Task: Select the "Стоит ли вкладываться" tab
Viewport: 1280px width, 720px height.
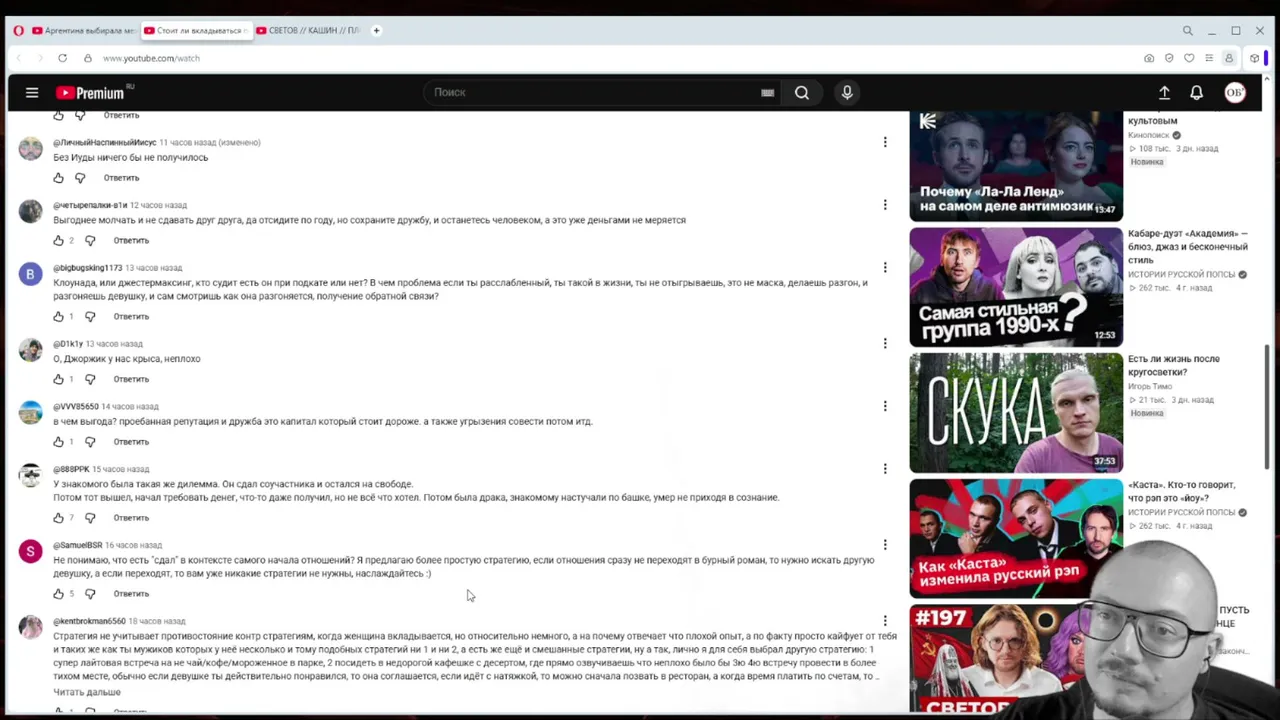Action: (195, 31)
